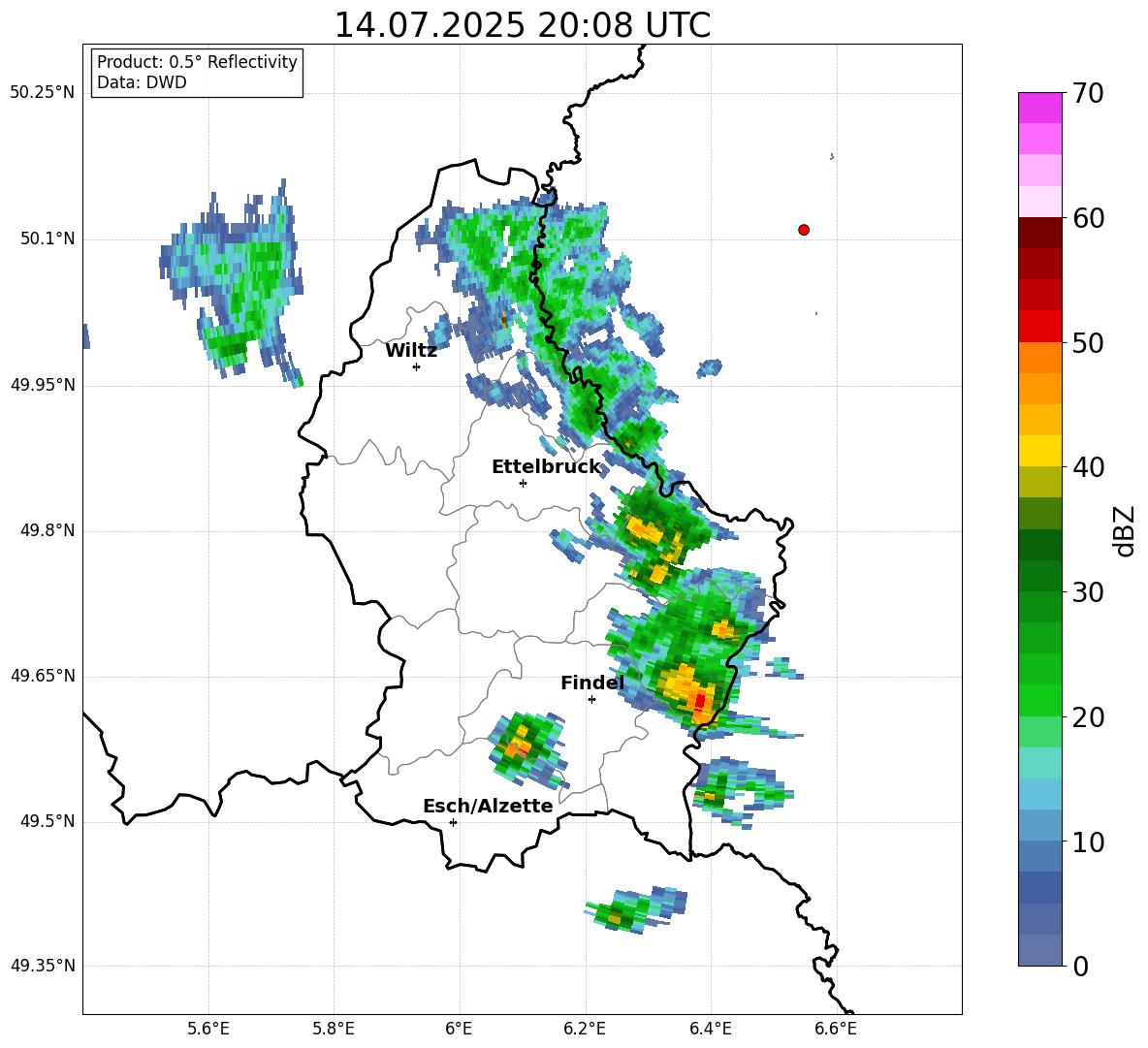
Task: Click the 6.2°E longitude label
Action: point(585,1030)
